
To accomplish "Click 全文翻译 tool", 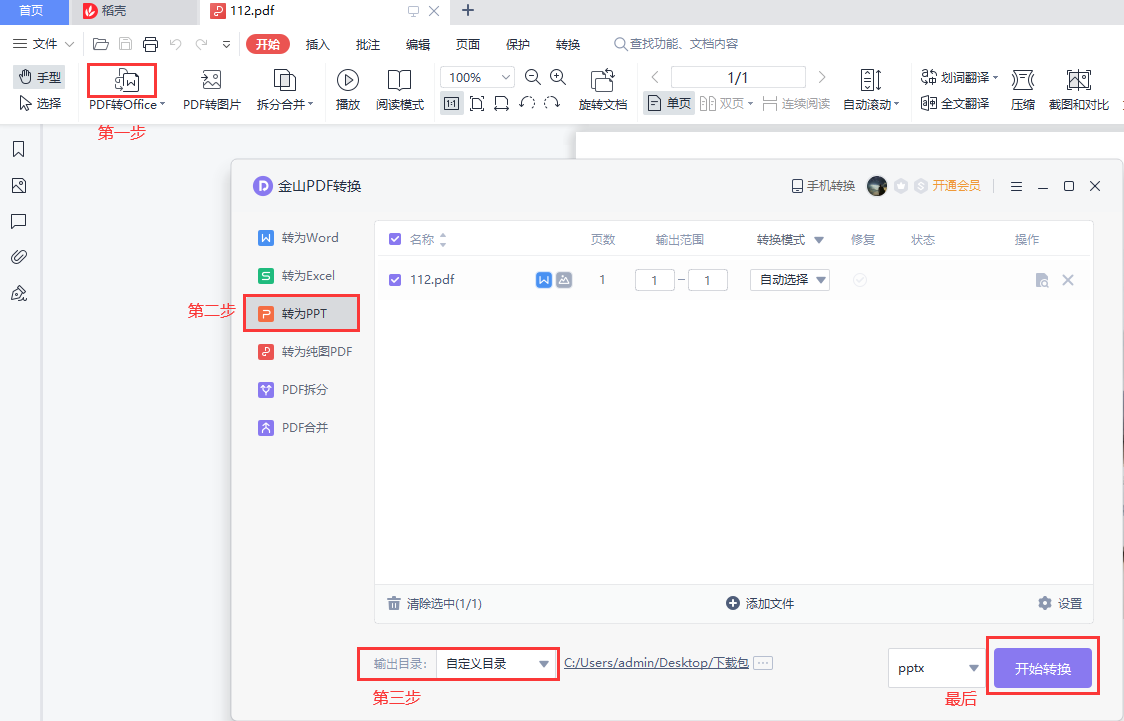I will coord(956,103).
